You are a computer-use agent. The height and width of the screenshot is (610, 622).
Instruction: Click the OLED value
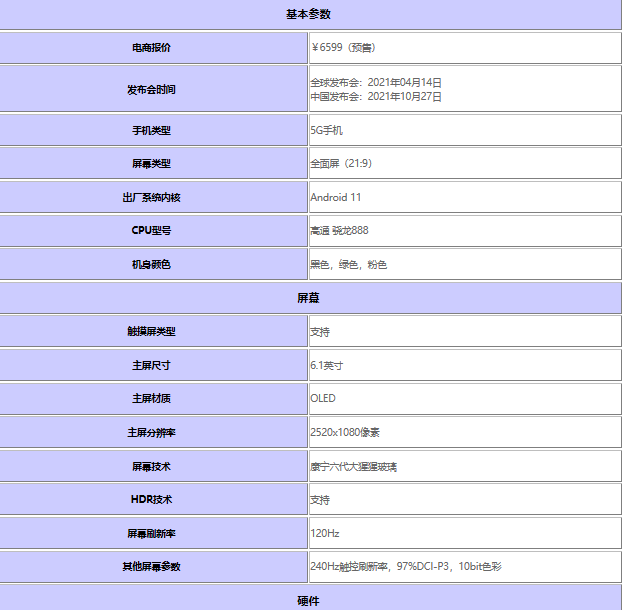click(323, 398)
